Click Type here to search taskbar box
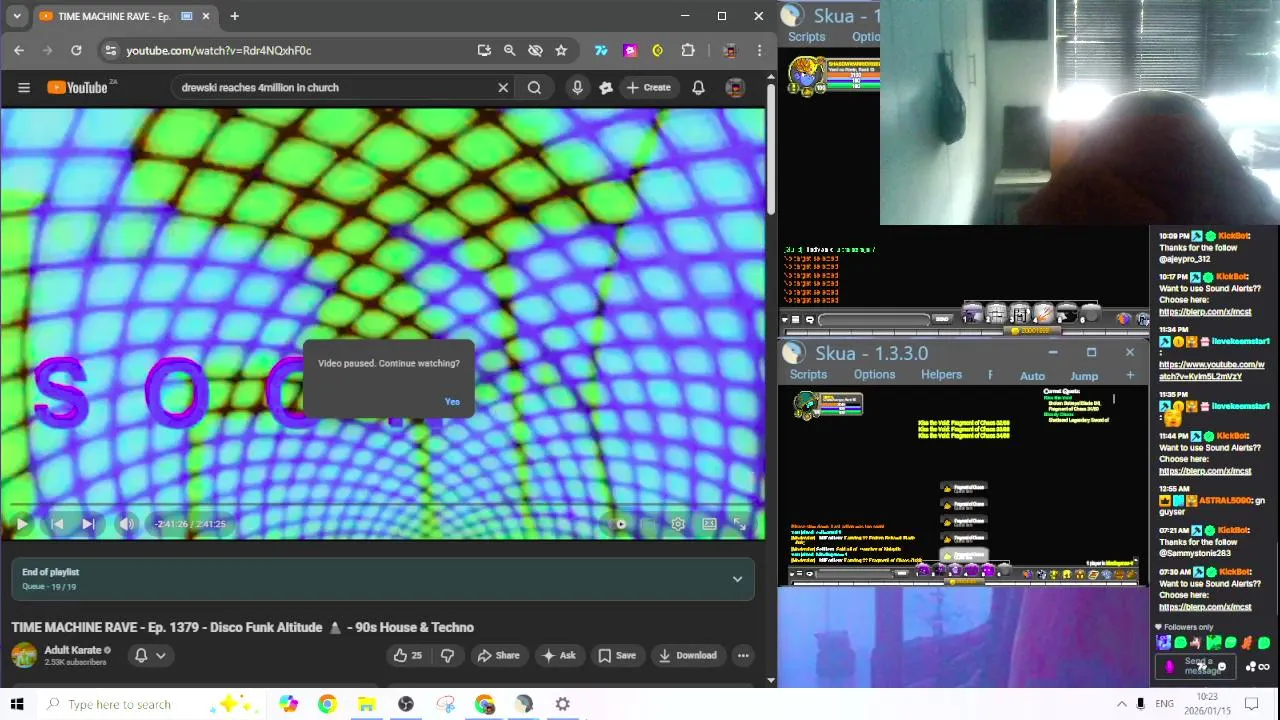The height and width of the screenshot is (720, 1280). (x=150, y=704)
